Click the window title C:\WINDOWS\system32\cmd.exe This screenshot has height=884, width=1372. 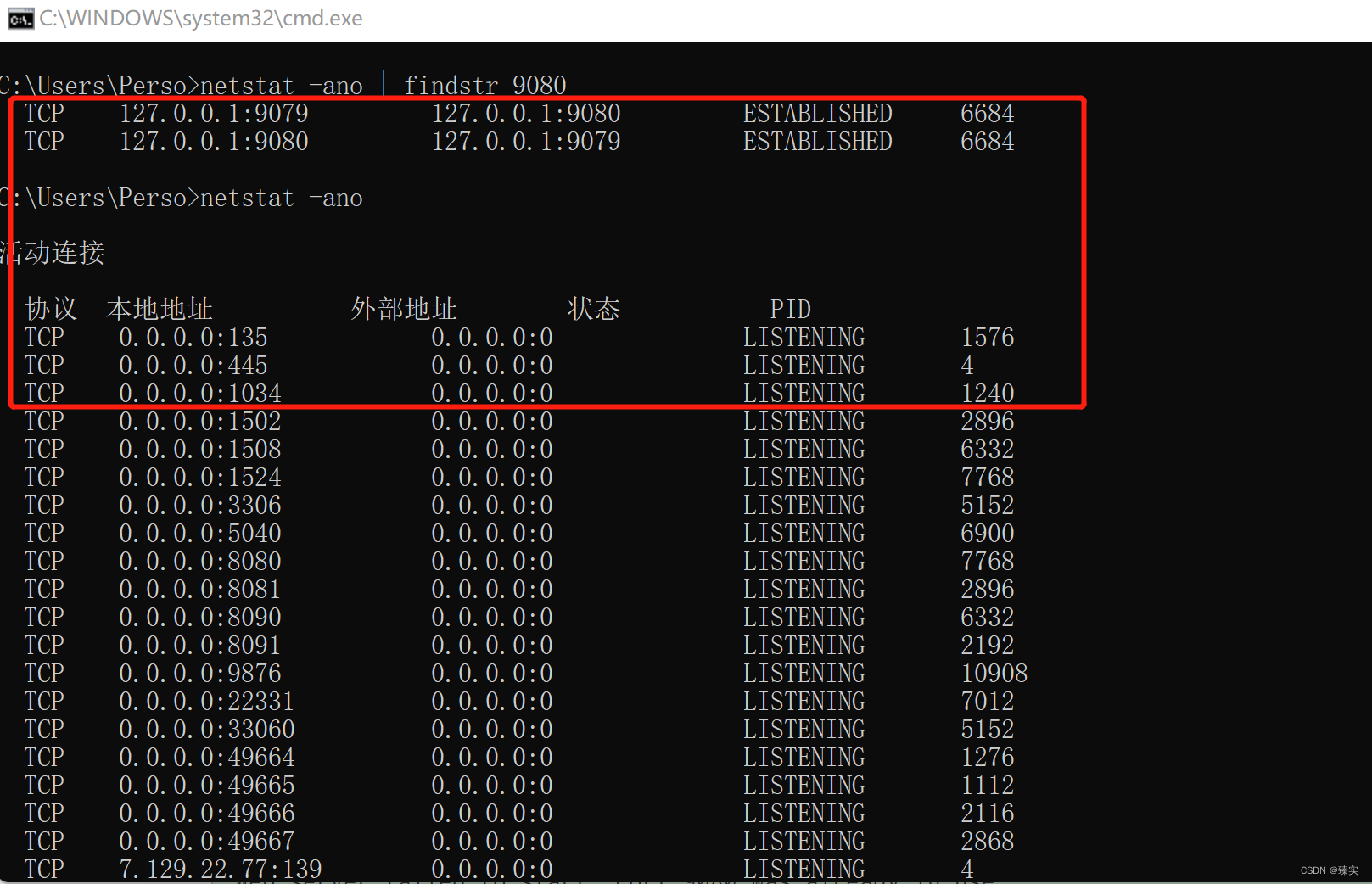201,19
